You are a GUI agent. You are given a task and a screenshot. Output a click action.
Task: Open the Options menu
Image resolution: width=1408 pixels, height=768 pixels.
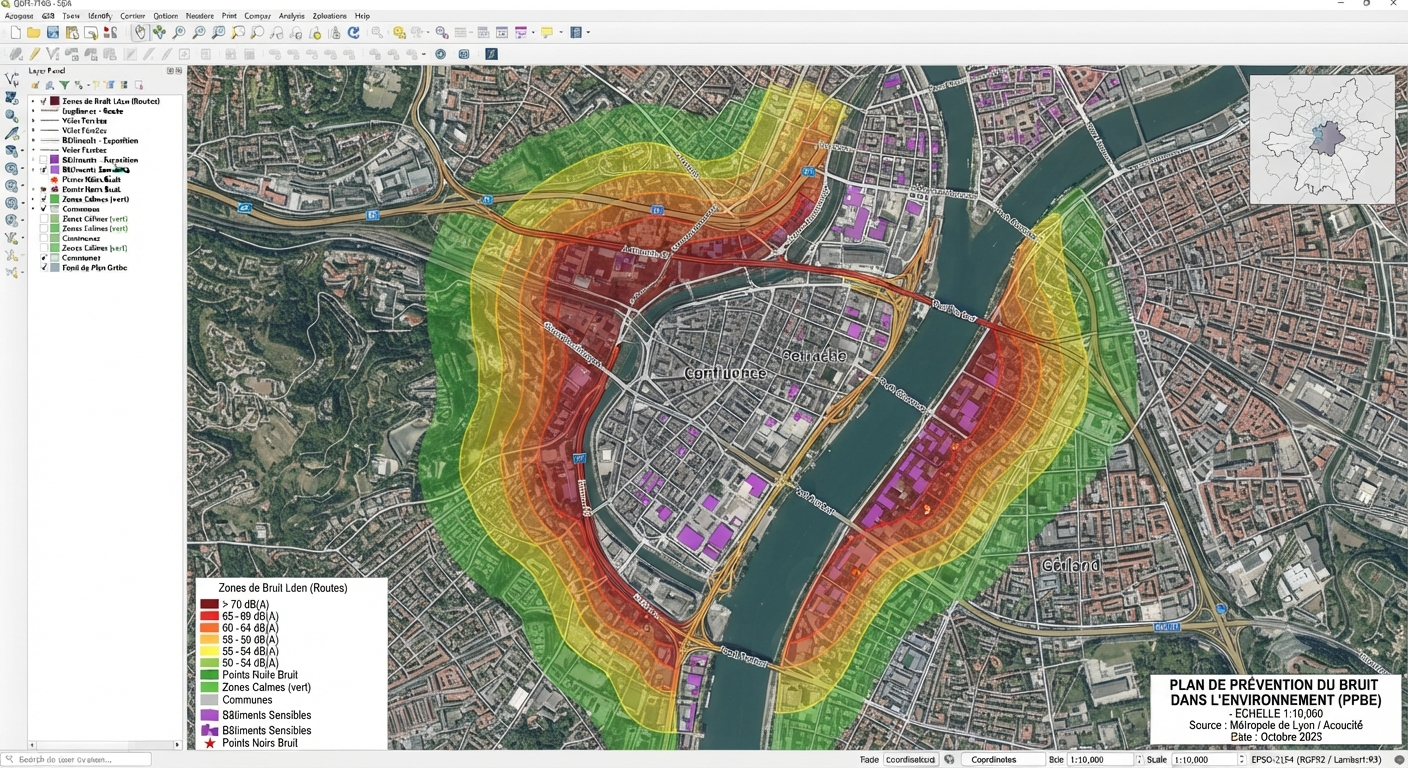(166, 16)
